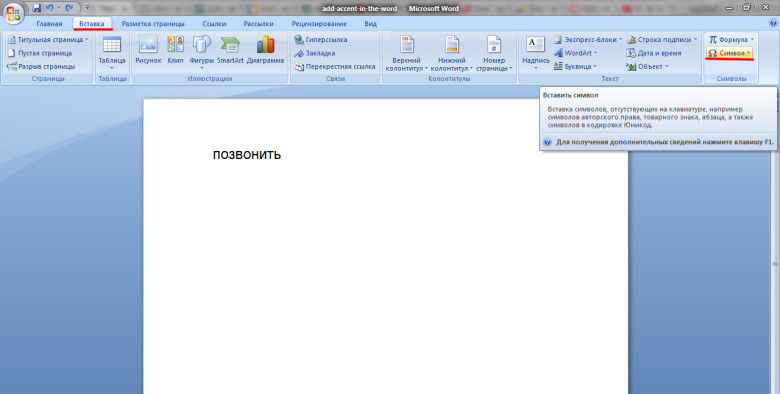This screenshot has height=394, width=780.
Task: Open Строка подписи dropdown
Action: pyautogui.click(x=662, y=39)
